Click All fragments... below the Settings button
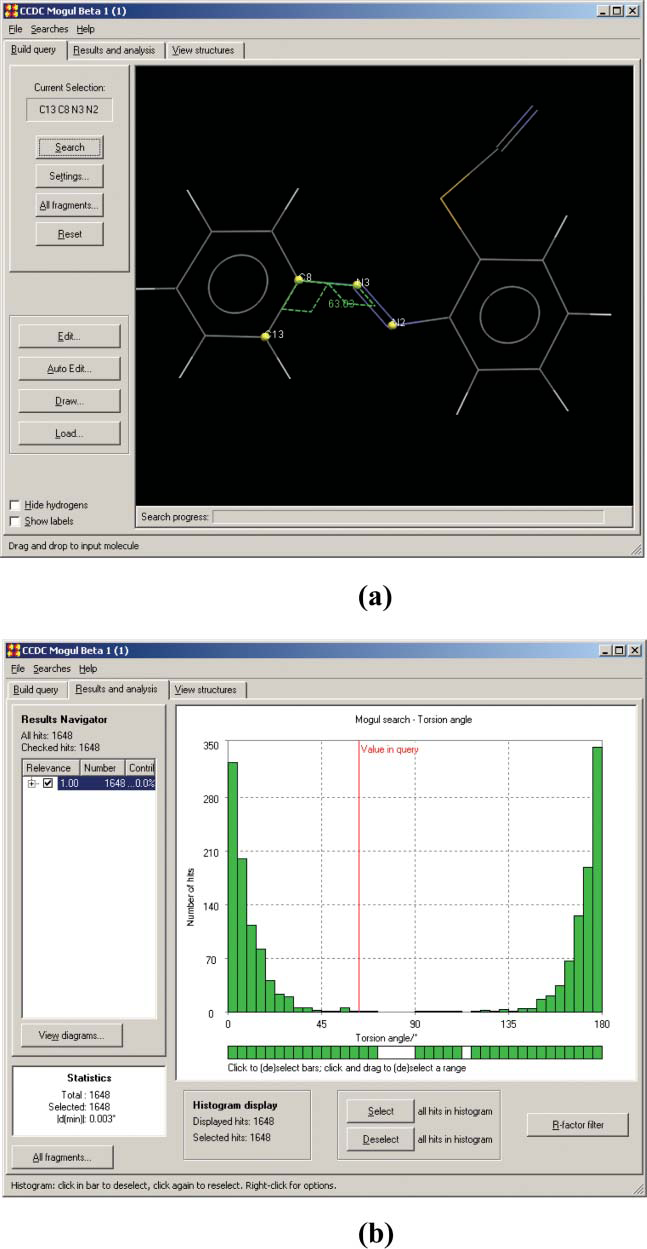 tap(70, 205)
